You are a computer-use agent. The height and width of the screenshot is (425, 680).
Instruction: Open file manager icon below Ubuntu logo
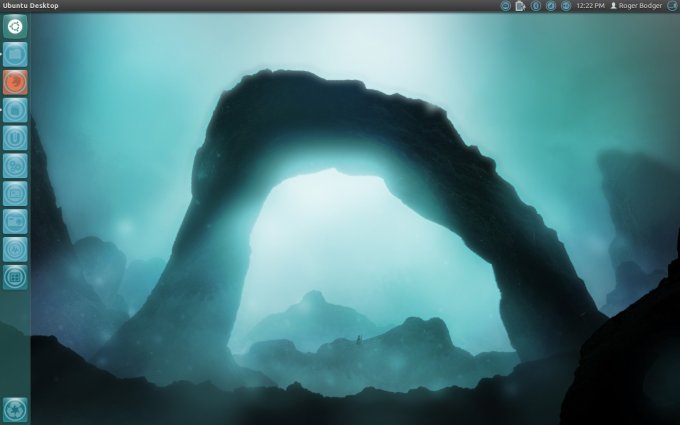coord(15,54)
